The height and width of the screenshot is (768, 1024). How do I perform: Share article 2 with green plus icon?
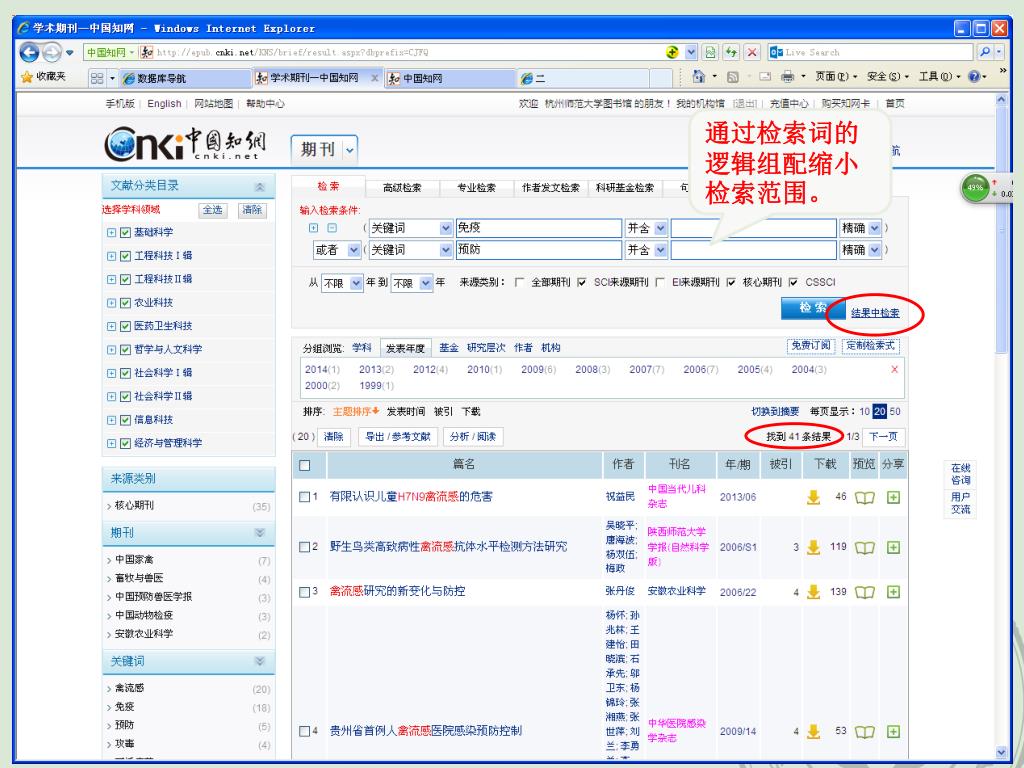tap(893, 547)
